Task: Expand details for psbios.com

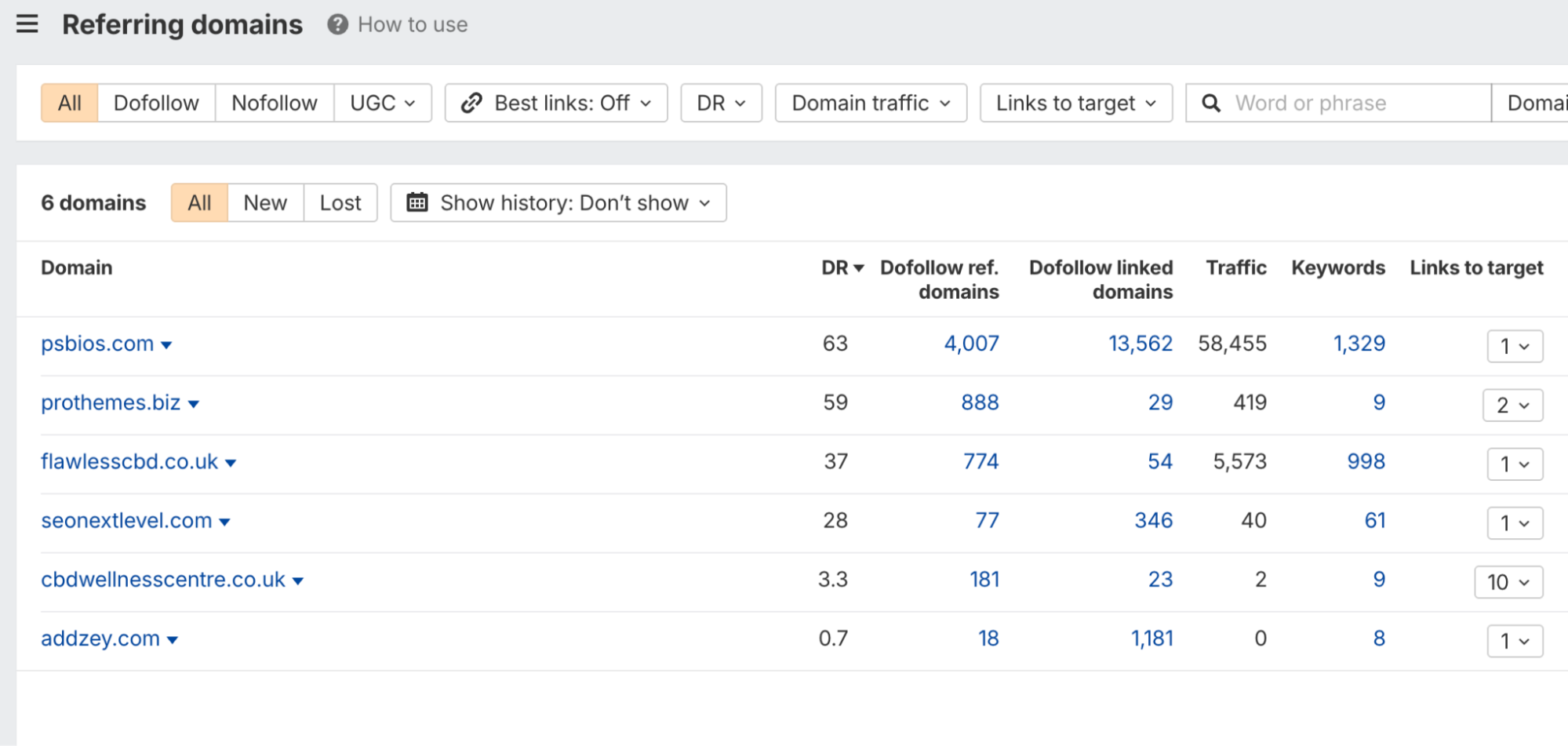Action: click(x=167, y=344)
